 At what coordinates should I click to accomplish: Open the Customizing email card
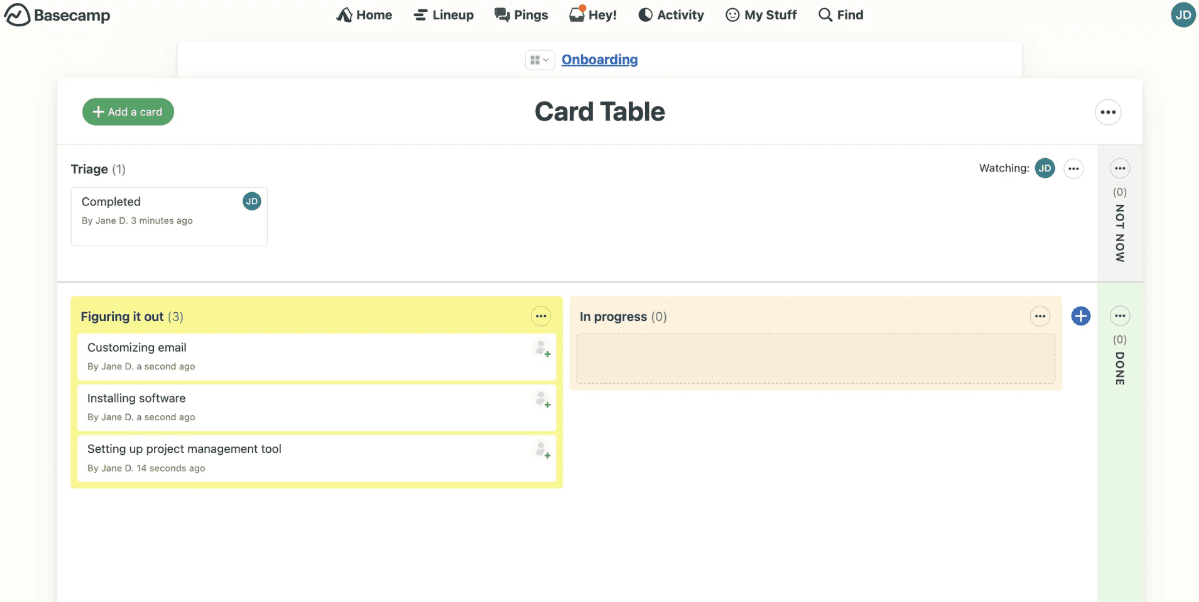[317, 356]
